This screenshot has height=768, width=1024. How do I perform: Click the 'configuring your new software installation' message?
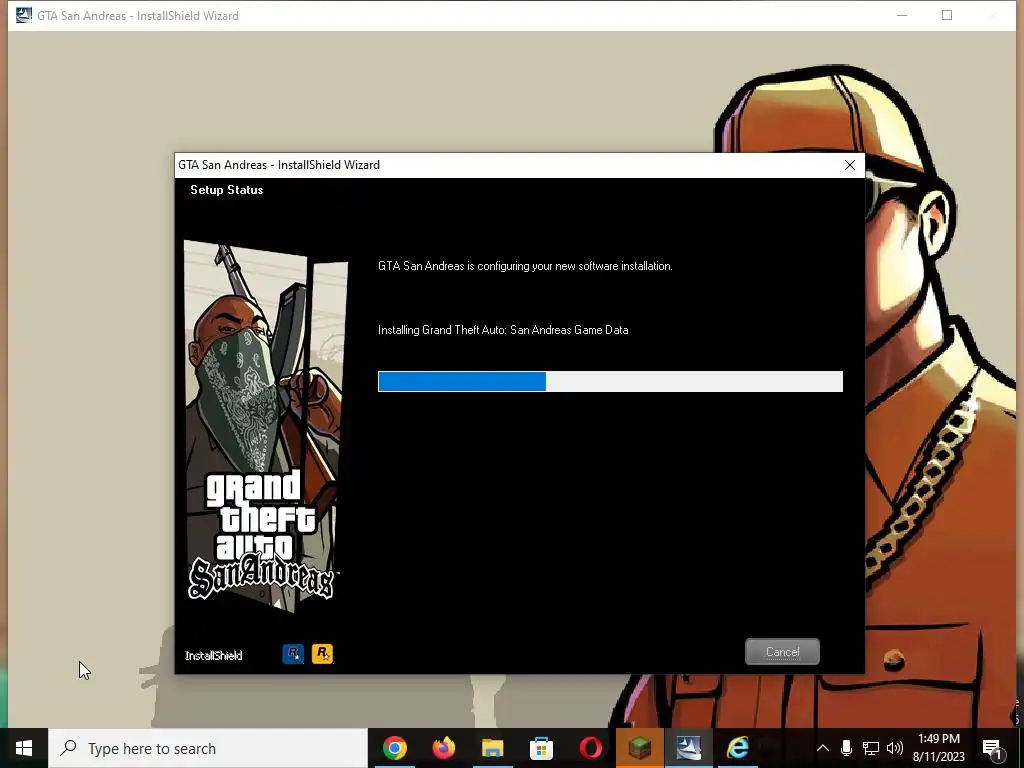click(x=525, y=266)
